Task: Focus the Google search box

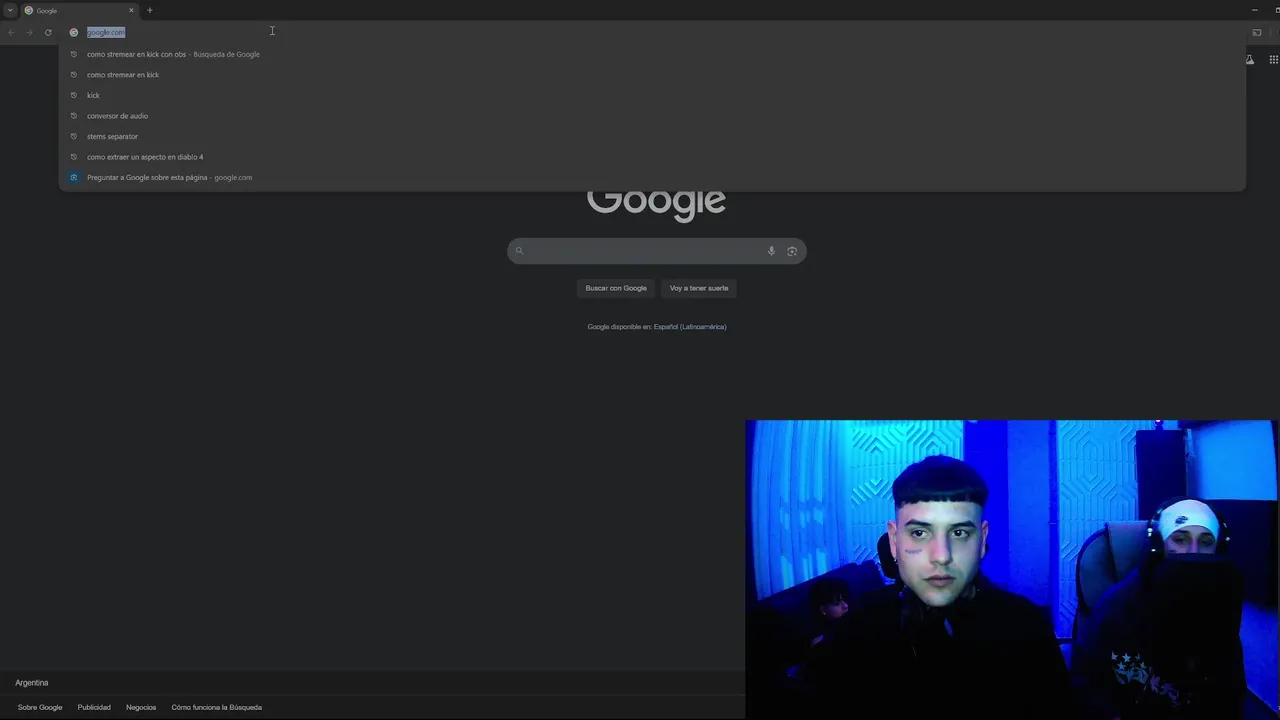Action: (656, 251)
